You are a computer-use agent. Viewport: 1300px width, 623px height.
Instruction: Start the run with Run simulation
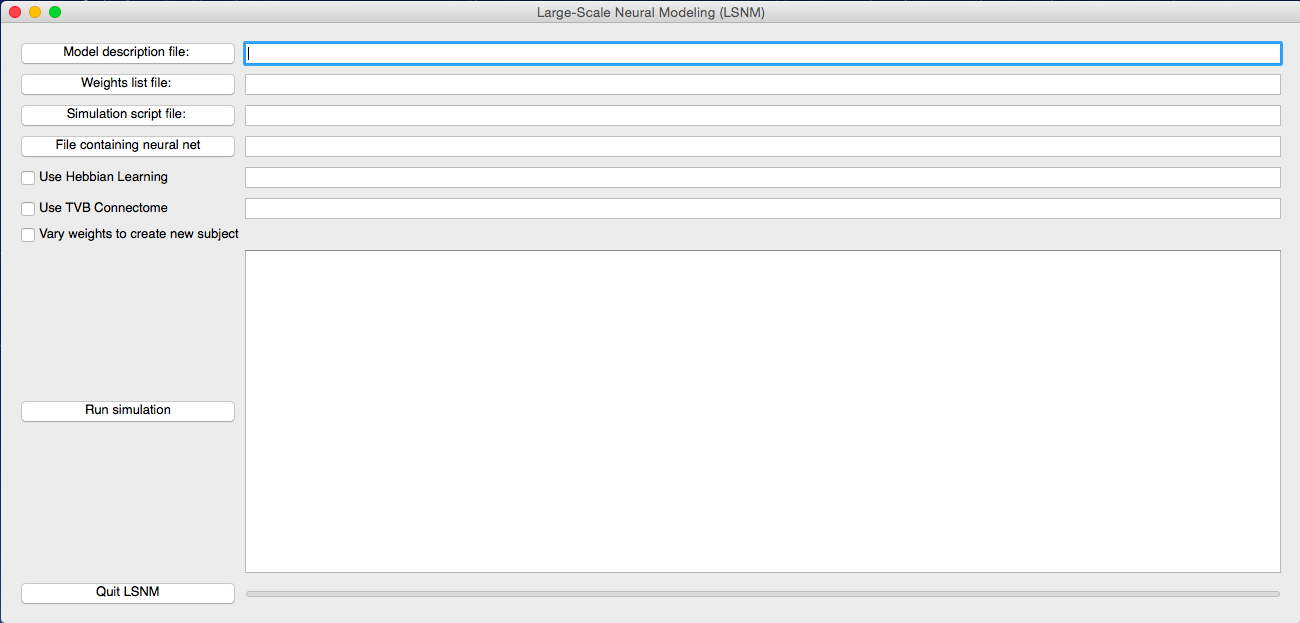click(x=128, y=411)
